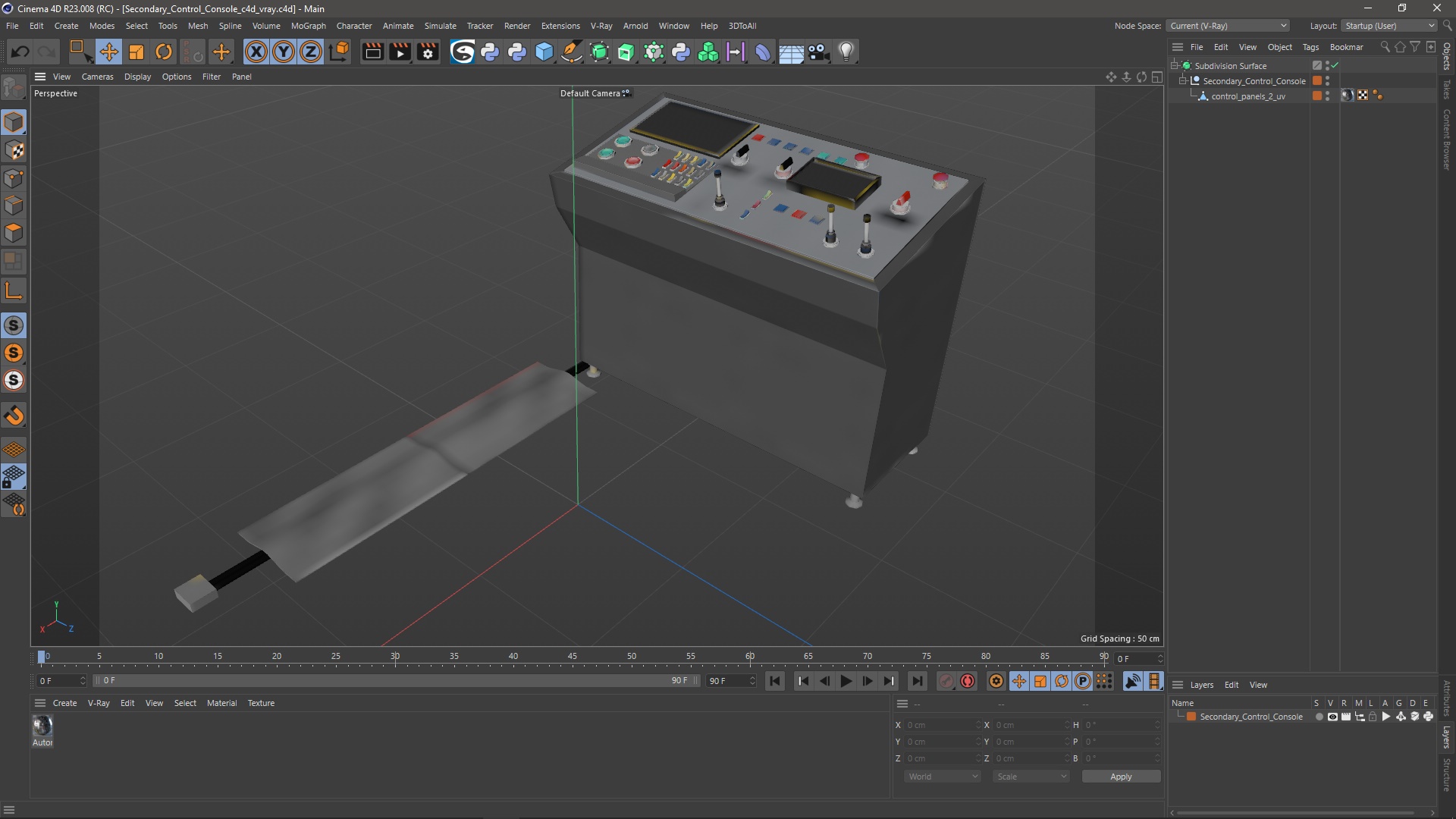Click the Apply button
1456x819 pixels.
click(x=1121, y=777)
